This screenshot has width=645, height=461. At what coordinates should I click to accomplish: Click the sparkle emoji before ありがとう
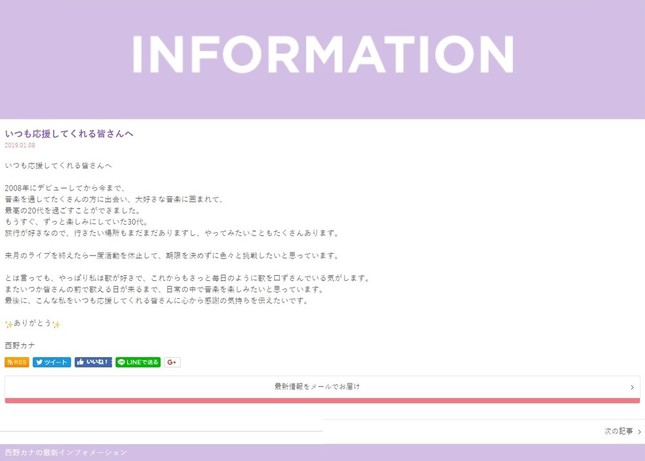9,324
